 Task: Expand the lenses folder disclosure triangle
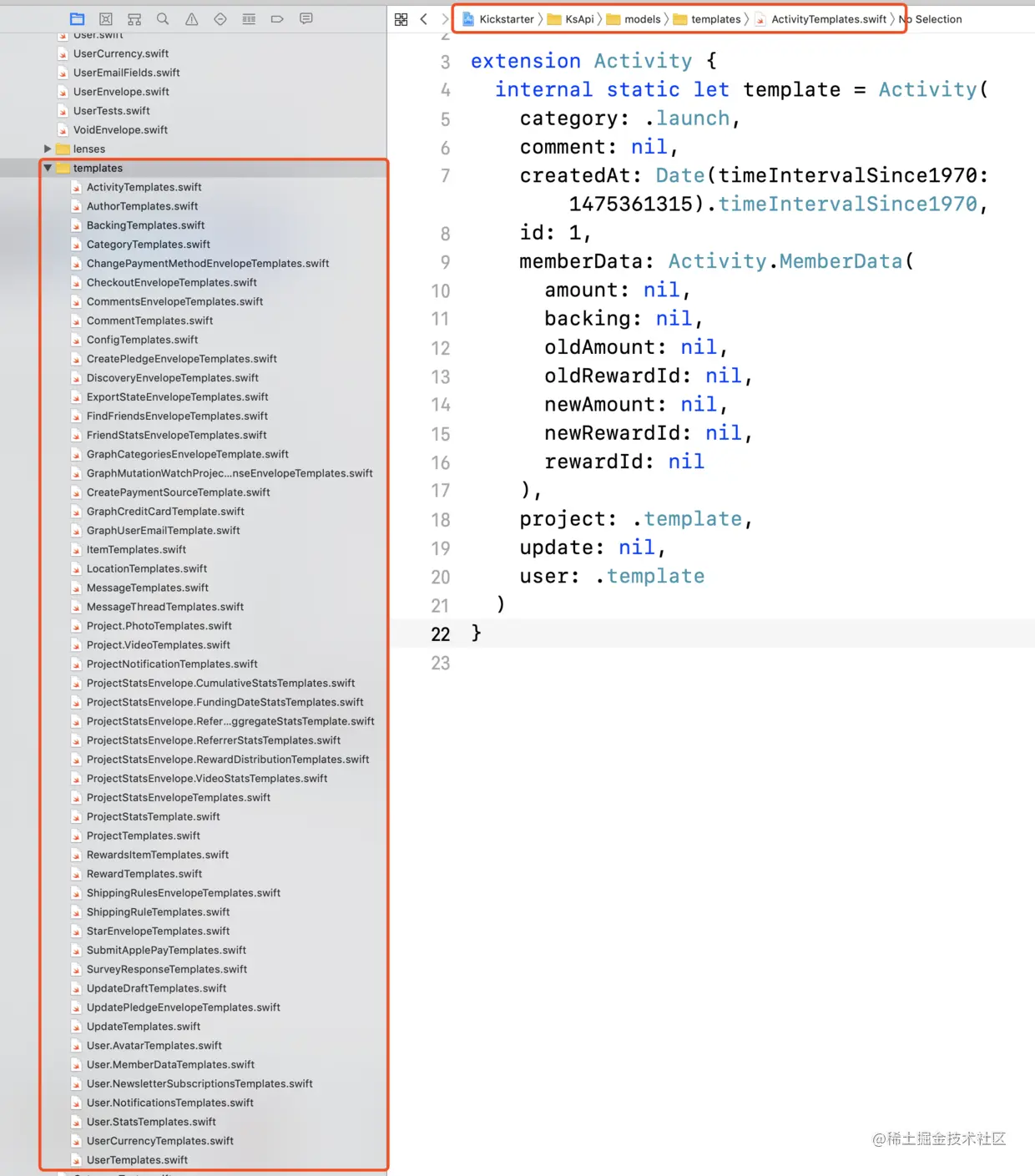(x=48, y=149)
